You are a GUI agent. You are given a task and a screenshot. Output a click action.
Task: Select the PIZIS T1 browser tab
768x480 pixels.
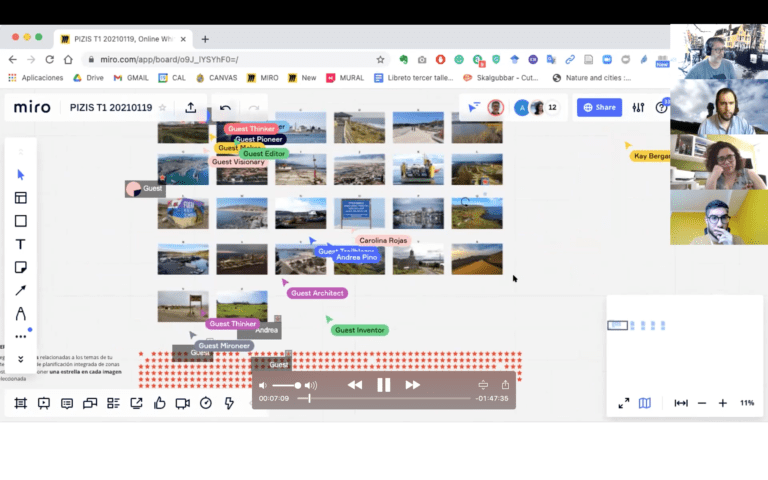pos(123,39)
